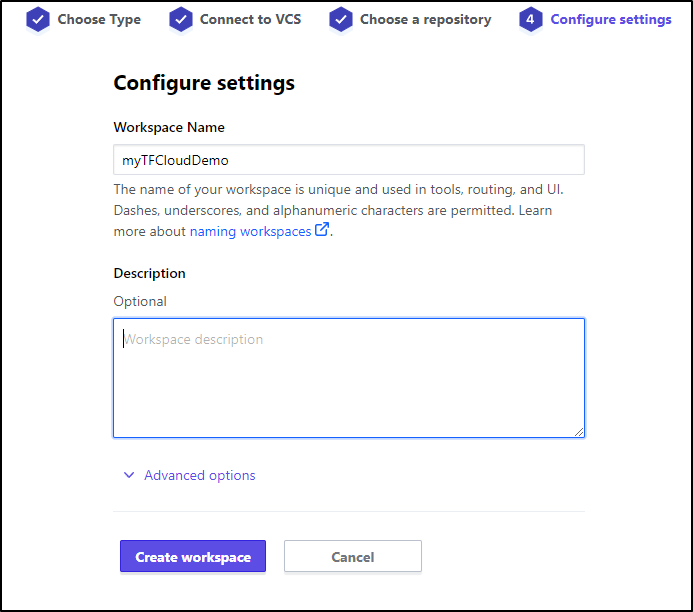This screenshot has height=612, width=693.
Task: Open the Choose a repository step
Action: pos(425,19)
